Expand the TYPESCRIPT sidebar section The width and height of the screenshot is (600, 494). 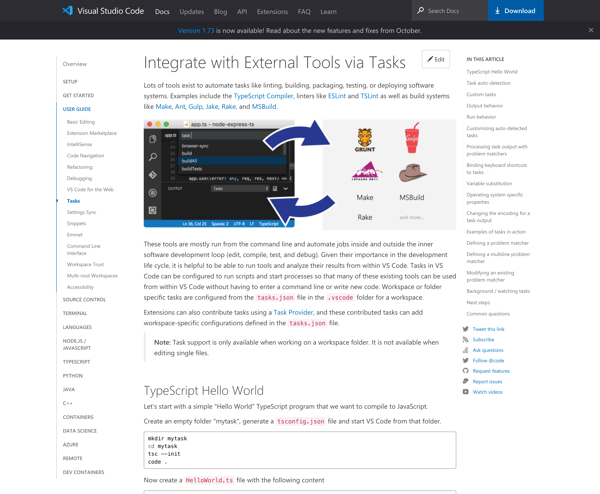(76, 362)
